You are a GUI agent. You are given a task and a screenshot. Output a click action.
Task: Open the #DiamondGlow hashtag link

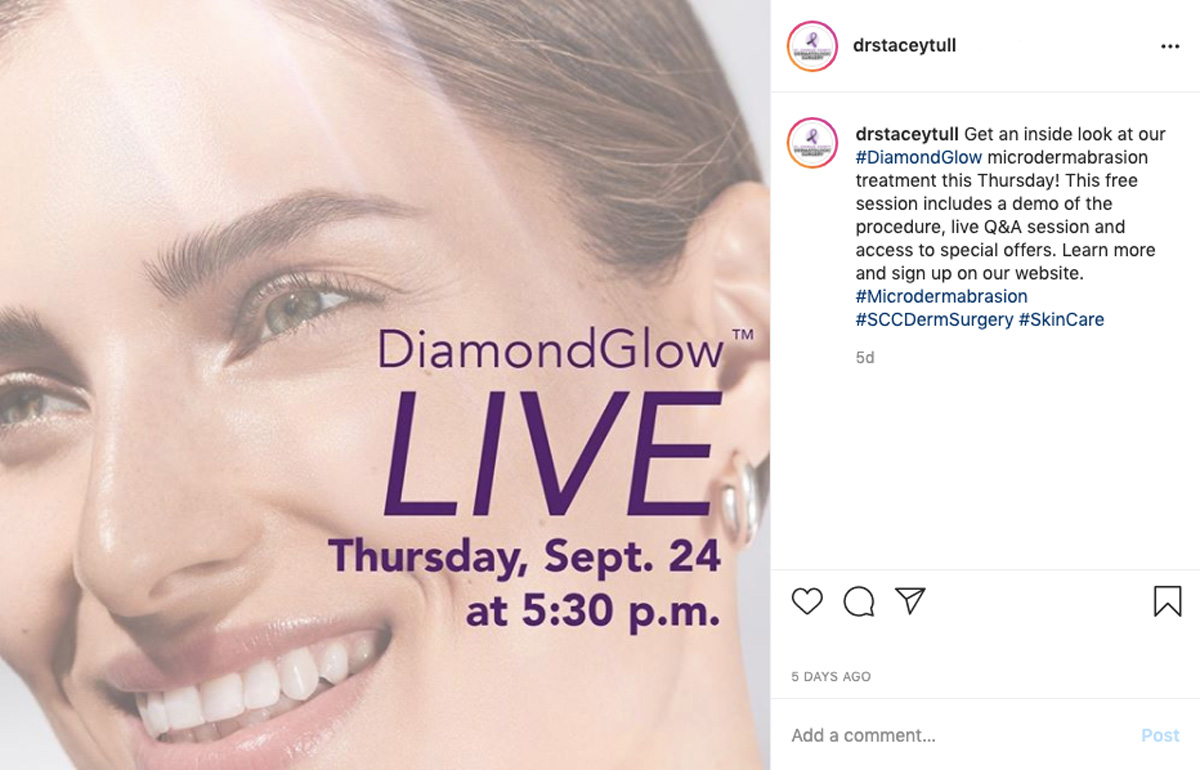[x=919, y=157]
